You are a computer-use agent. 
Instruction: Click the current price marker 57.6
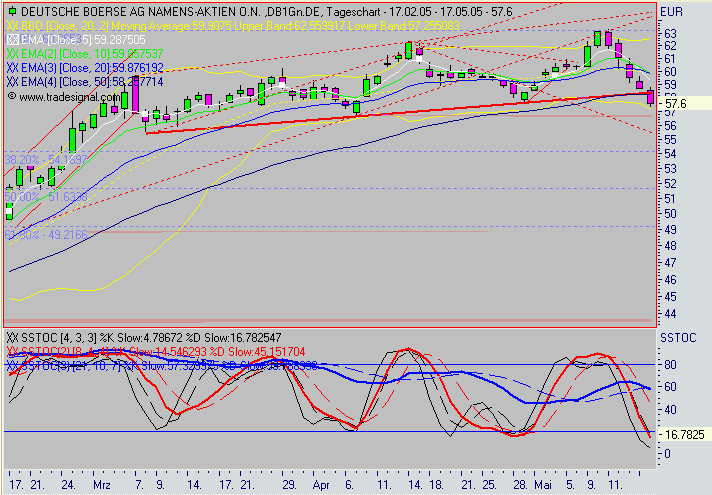(676, 104)
